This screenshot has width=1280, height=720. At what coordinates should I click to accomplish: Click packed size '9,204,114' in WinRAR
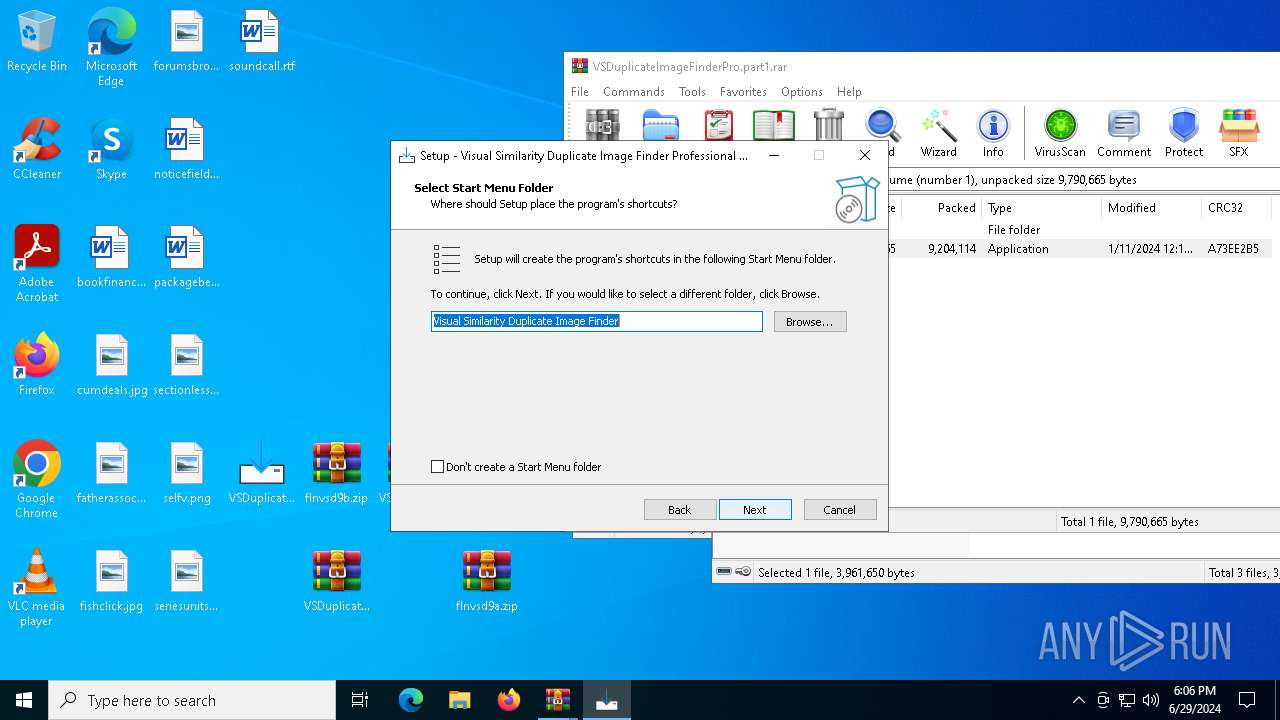(952, 249)
